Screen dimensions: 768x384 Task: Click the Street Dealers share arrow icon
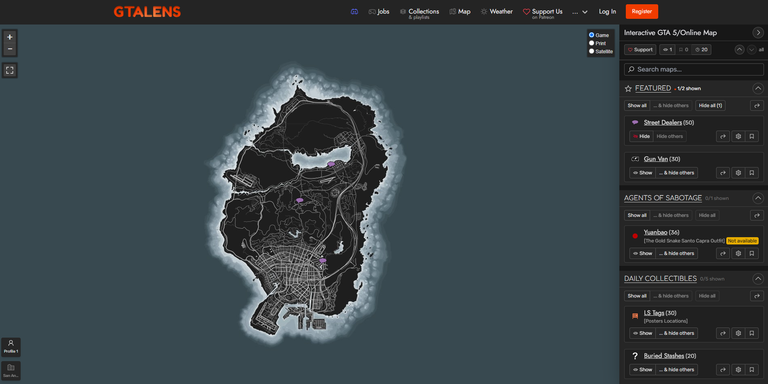pyautogui.click(x=723, y=136)
